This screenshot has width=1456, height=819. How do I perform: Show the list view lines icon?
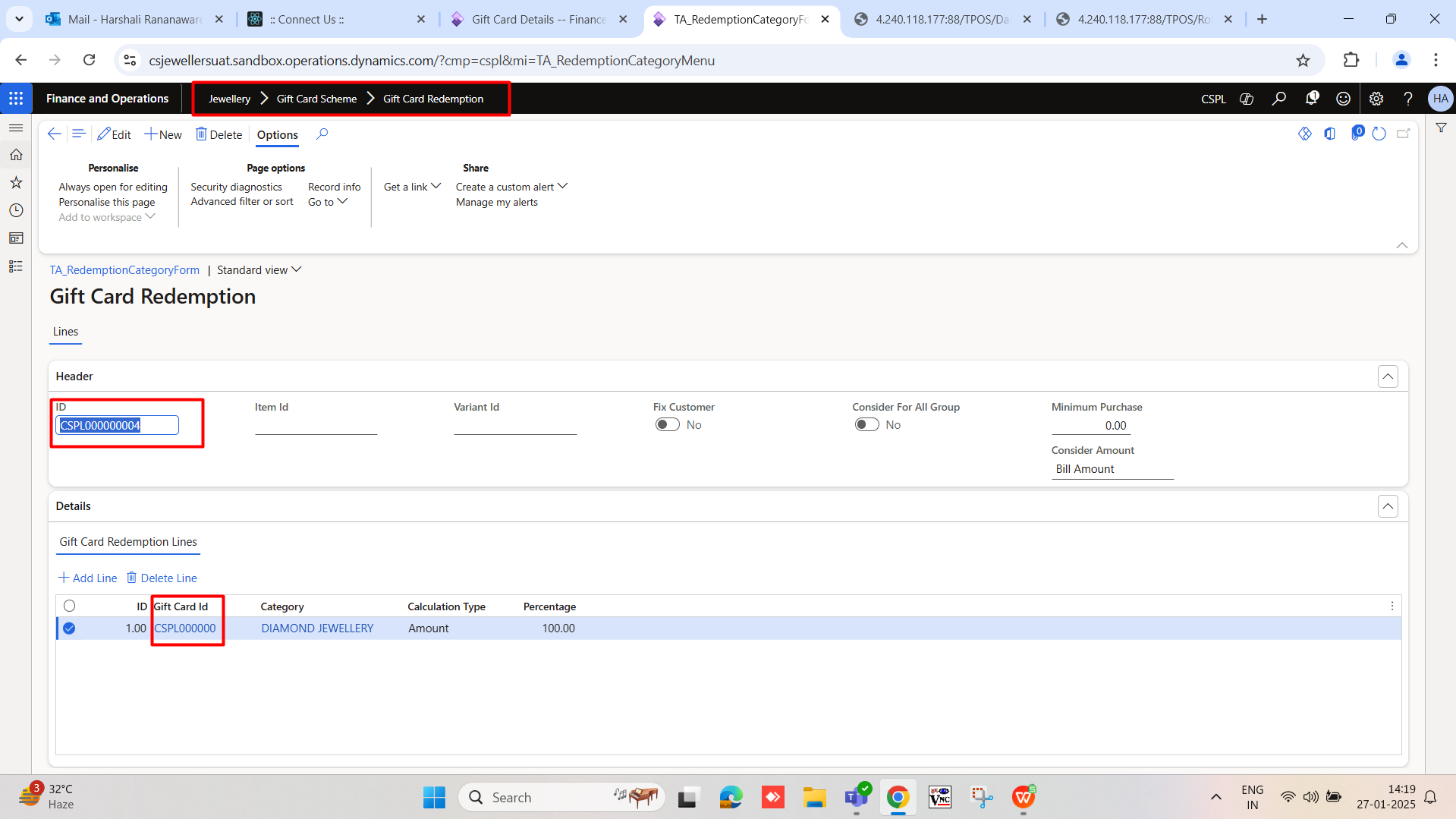click(78, 134)
